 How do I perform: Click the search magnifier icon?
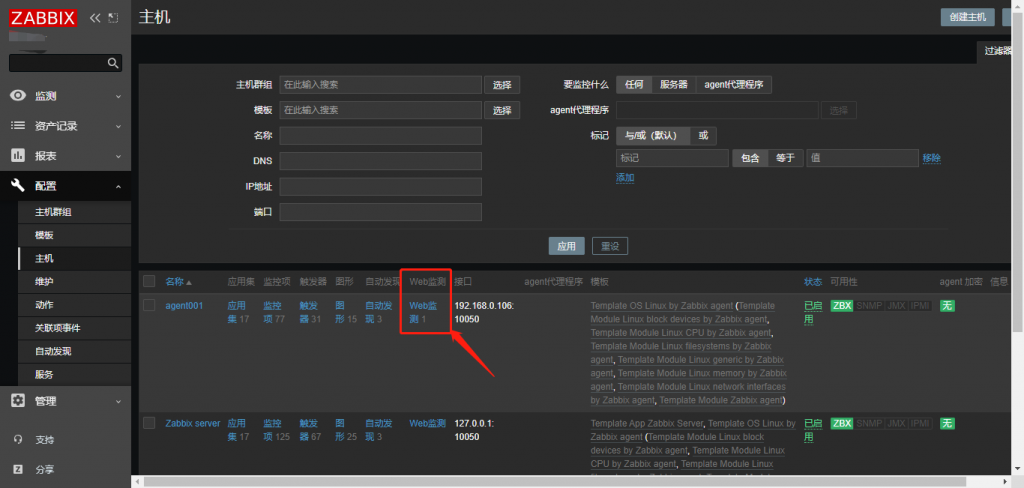(x=113, y=63)
